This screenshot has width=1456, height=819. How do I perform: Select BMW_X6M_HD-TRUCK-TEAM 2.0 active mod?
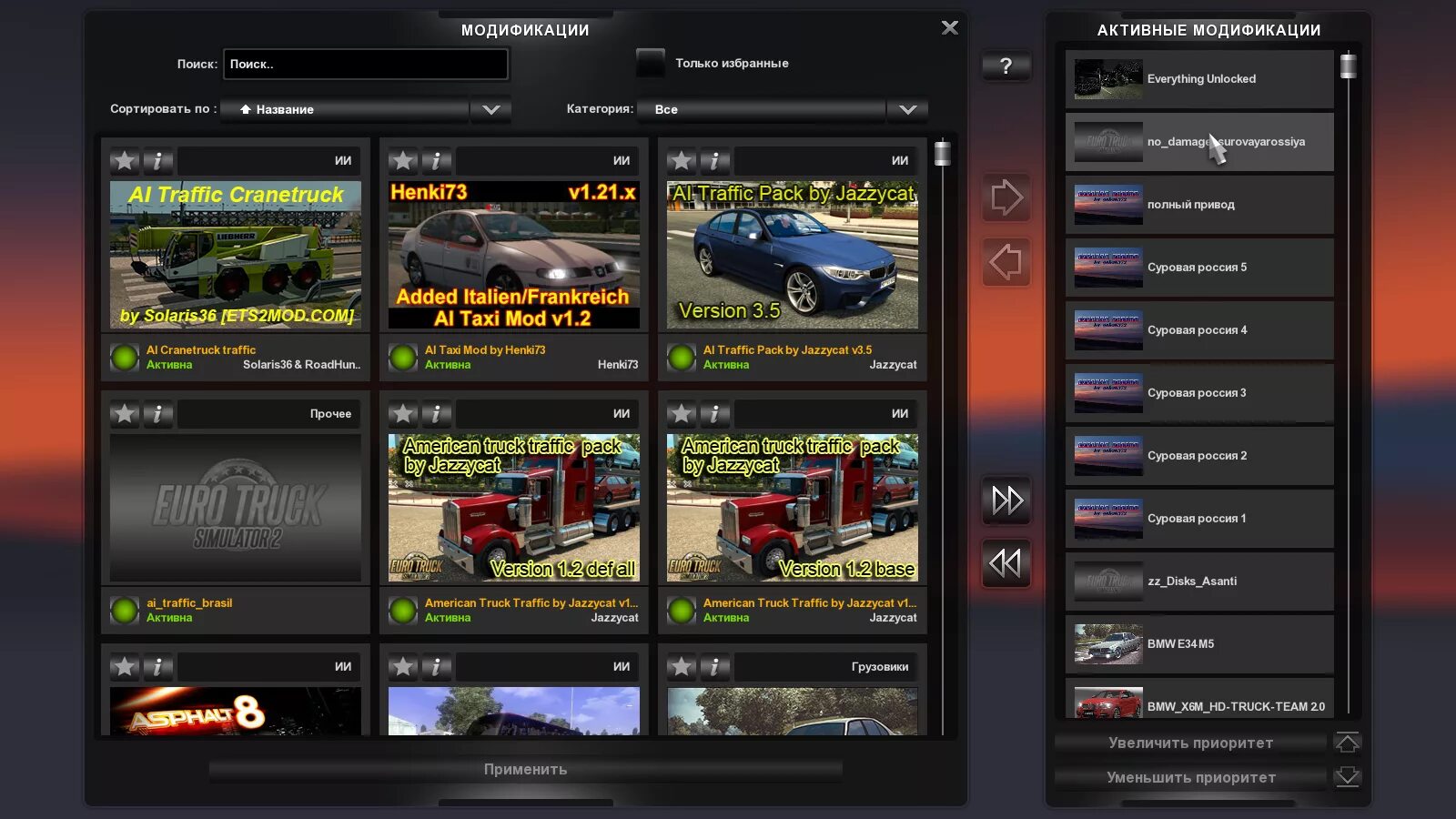(1199, 698)
